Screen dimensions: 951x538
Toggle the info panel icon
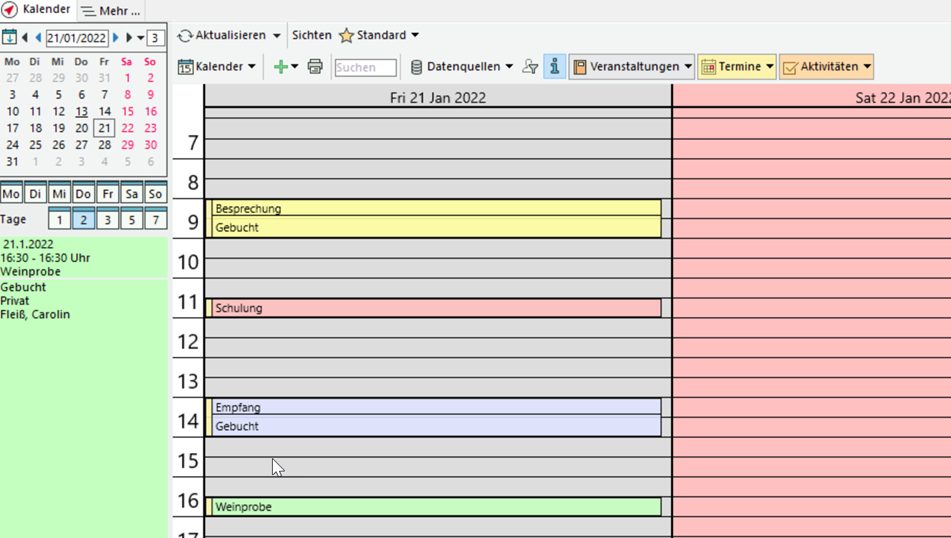coord(555,67)
